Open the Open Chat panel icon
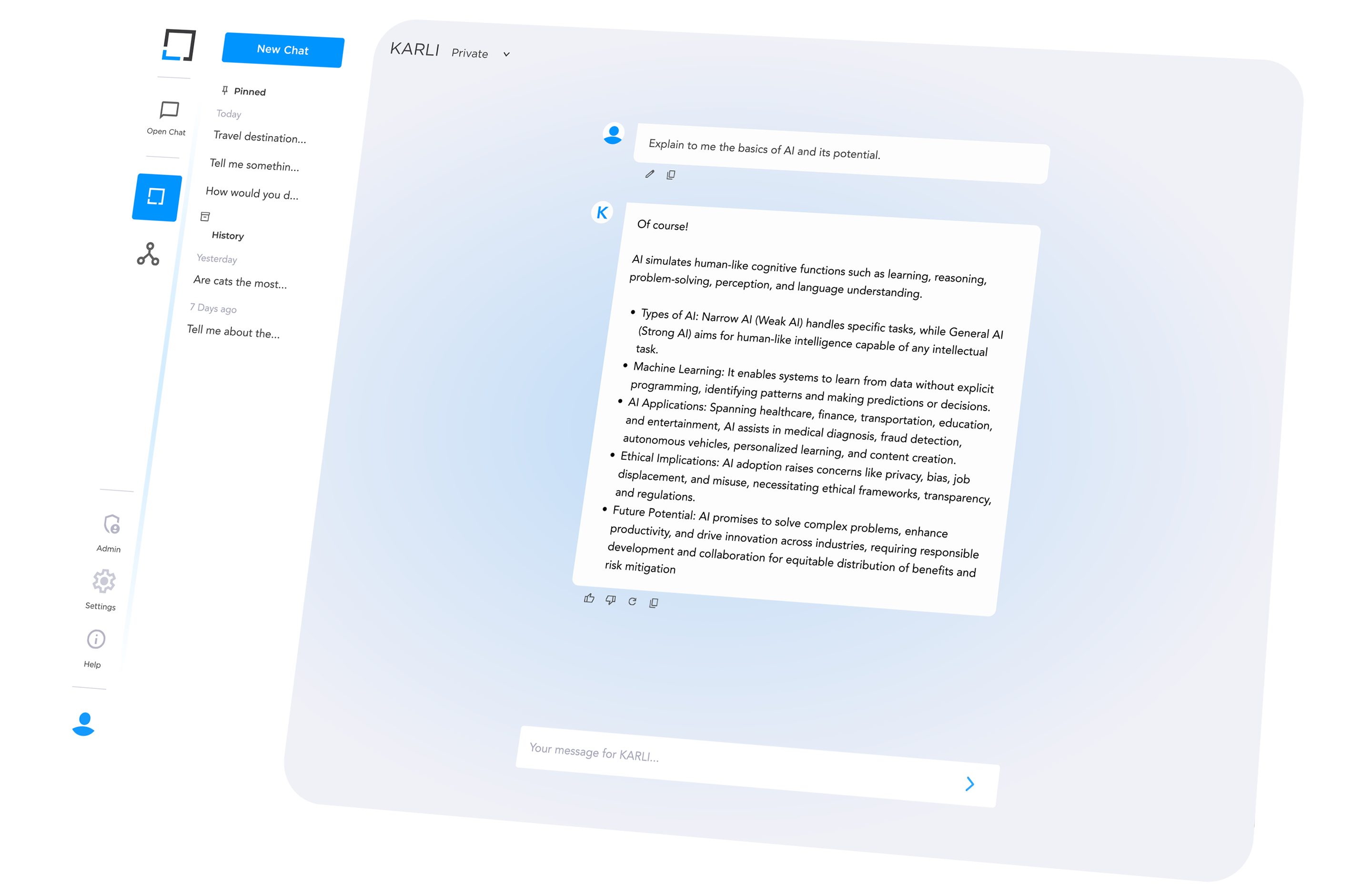This screenshot has height=886, width=1372. click(166, 113)
